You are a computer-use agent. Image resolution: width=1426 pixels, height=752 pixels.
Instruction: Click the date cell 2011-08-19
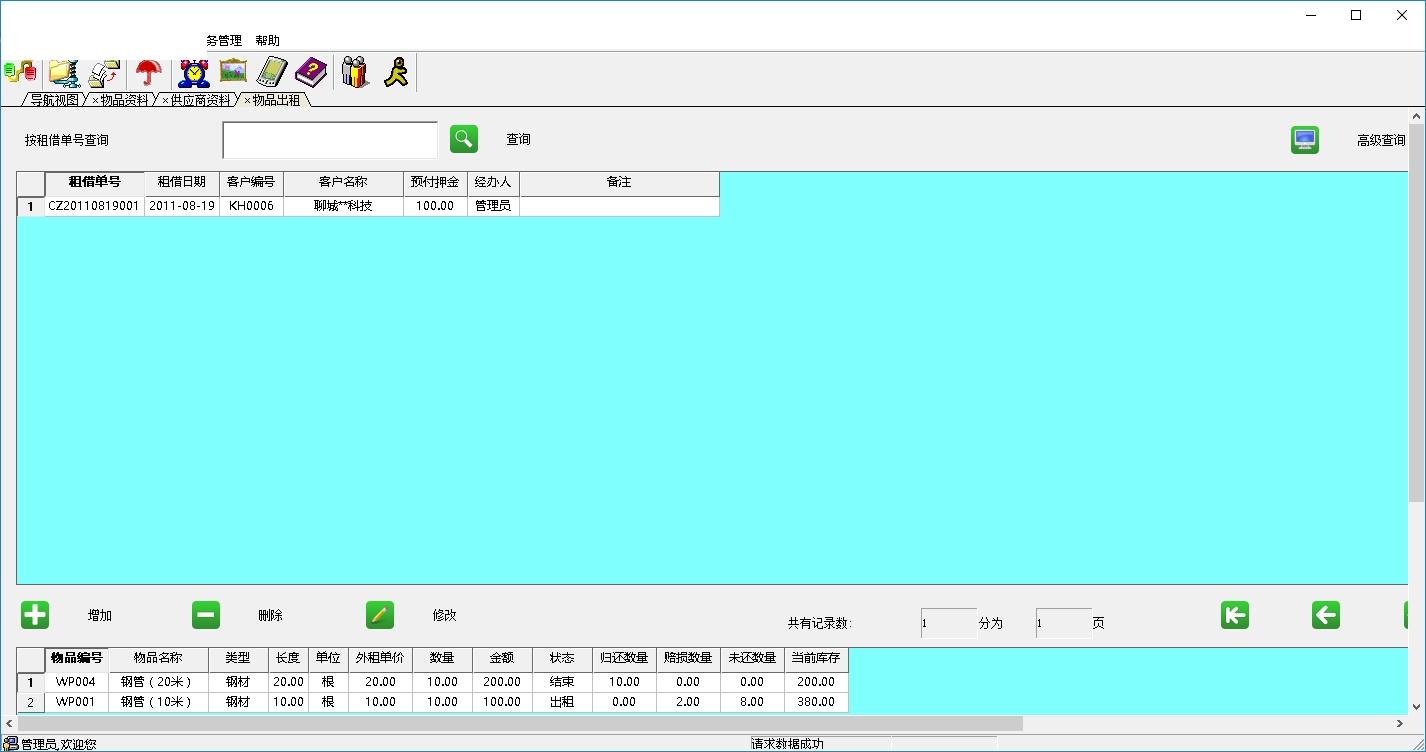click(x=182, y=206)
